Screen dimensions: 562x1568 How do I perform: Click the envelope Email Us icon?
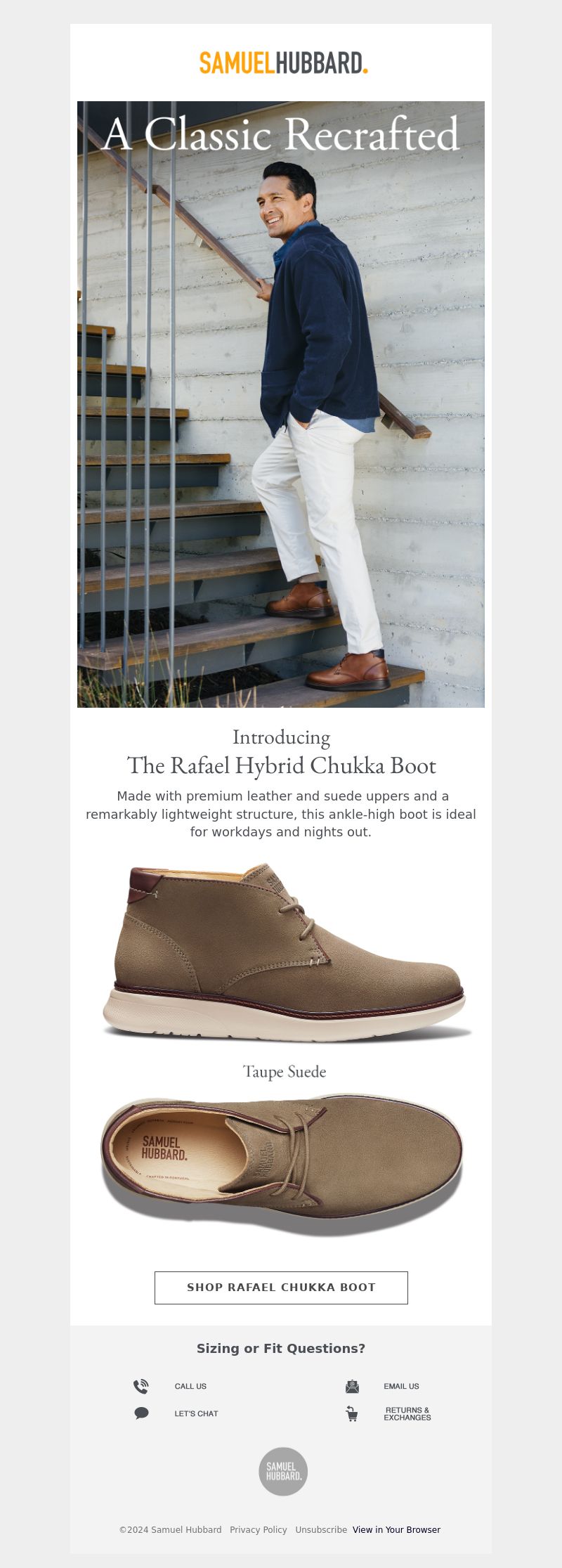point(352,1386)
